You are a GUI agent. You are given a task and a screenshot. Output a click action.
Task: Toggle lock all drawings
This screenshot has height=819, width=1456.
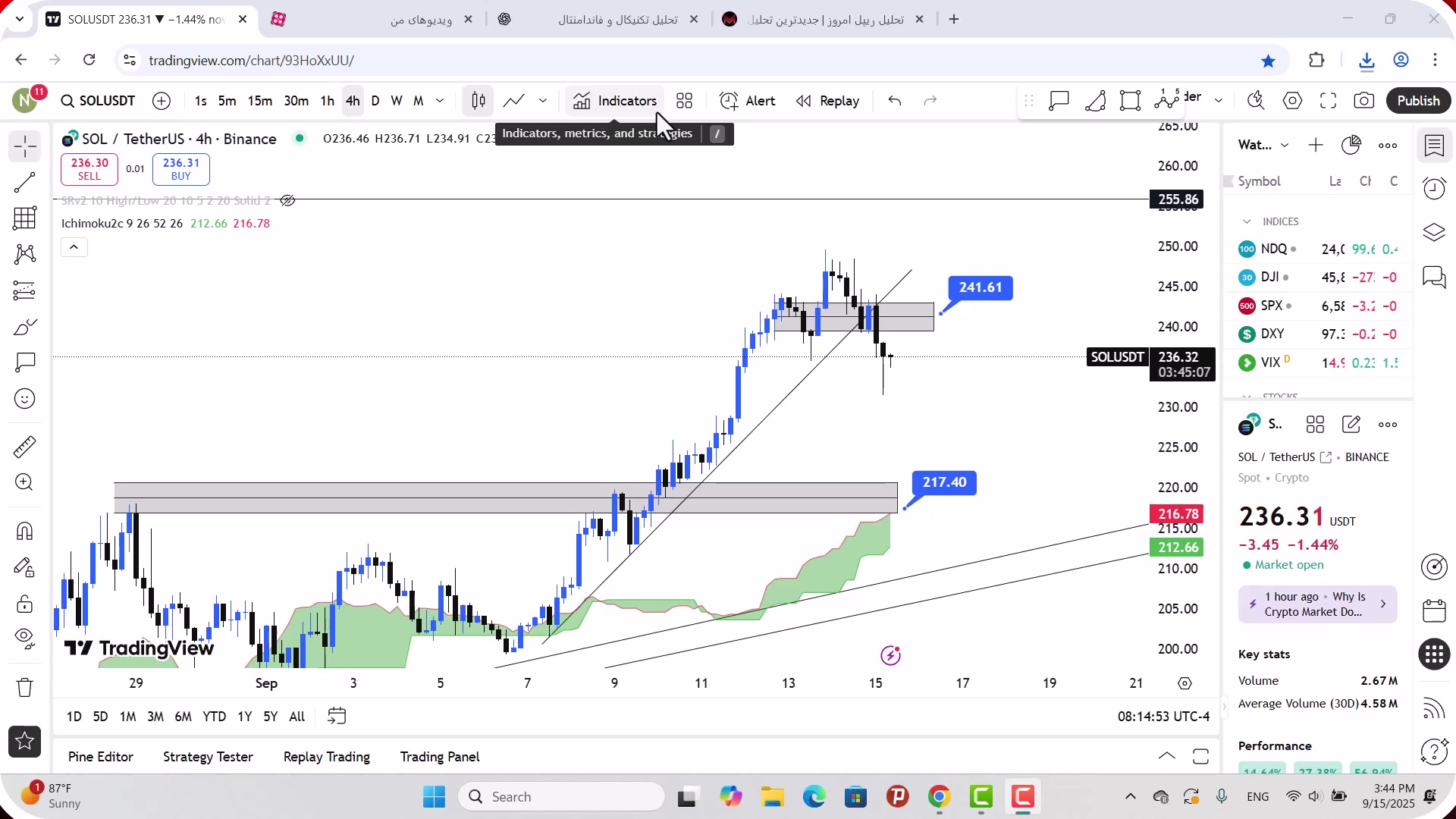click(24, 604)
